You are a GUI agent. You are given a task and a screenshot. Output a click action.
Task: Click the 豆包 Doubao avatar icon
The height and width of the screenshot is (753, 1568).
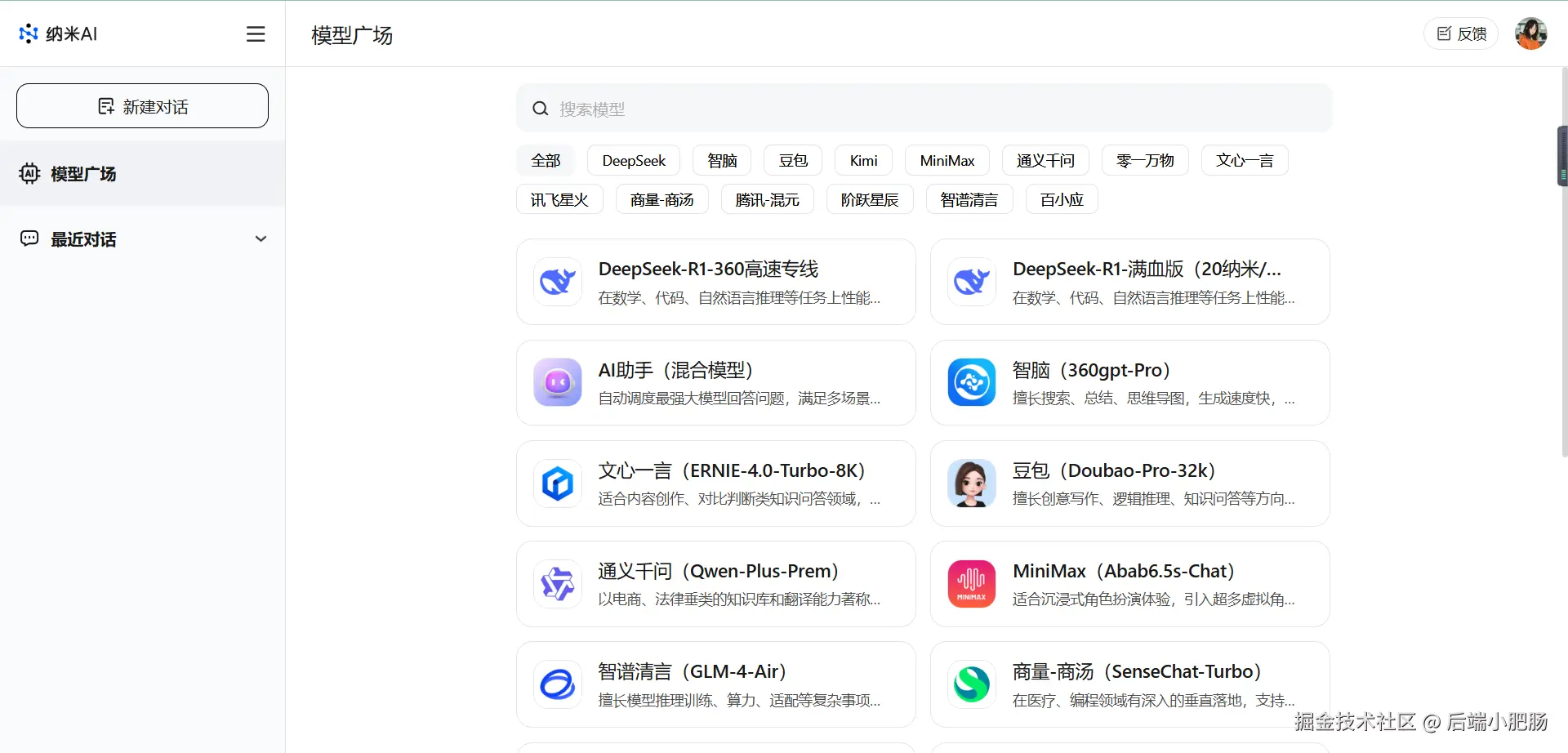(x=972, y=483)
